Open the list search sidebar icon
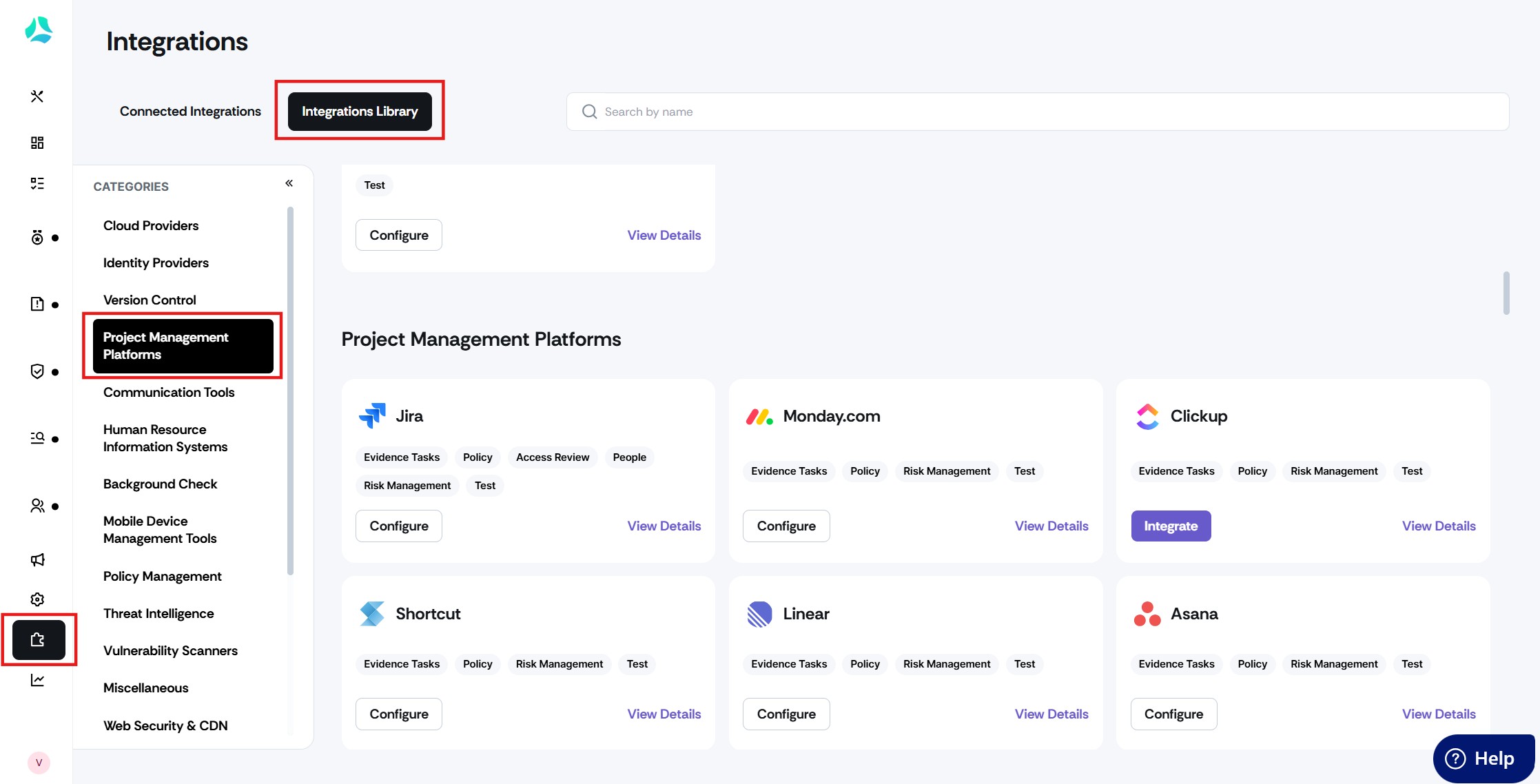1540x784 pixels. click(37, 438)
